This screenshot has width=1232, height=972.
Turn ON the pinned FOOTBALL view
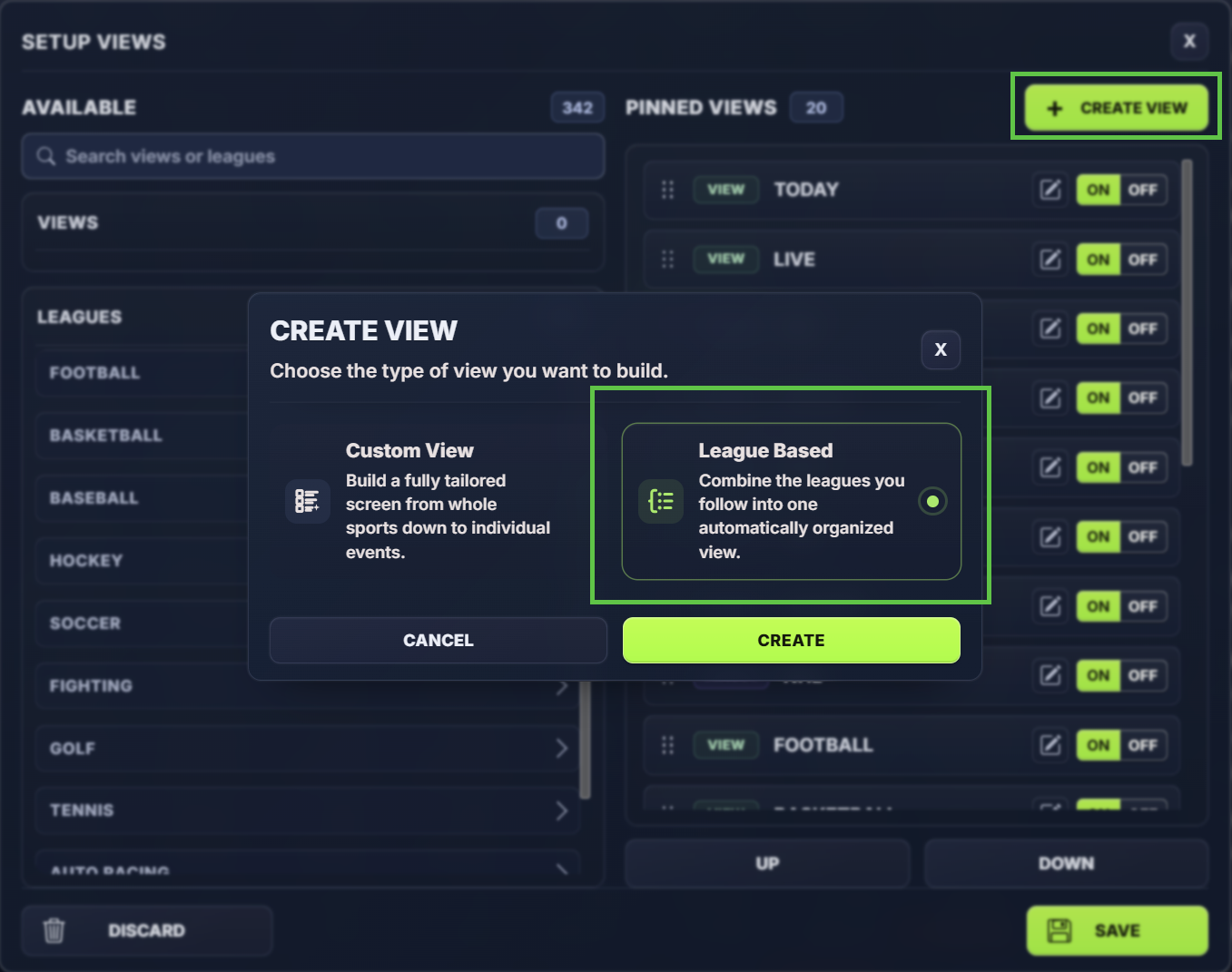[1099, 745]
